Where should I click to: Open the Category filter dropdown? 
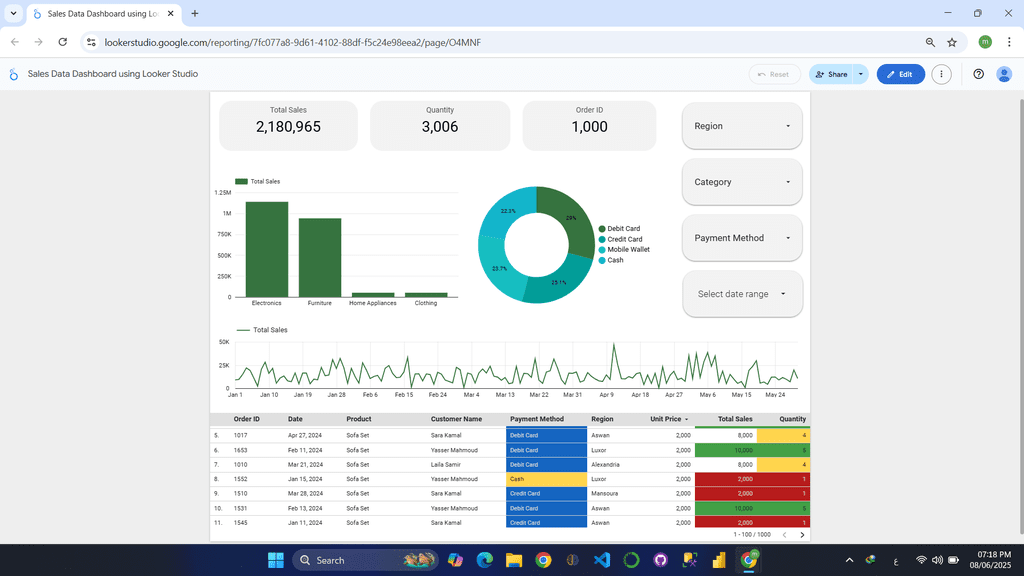point(742,182)
